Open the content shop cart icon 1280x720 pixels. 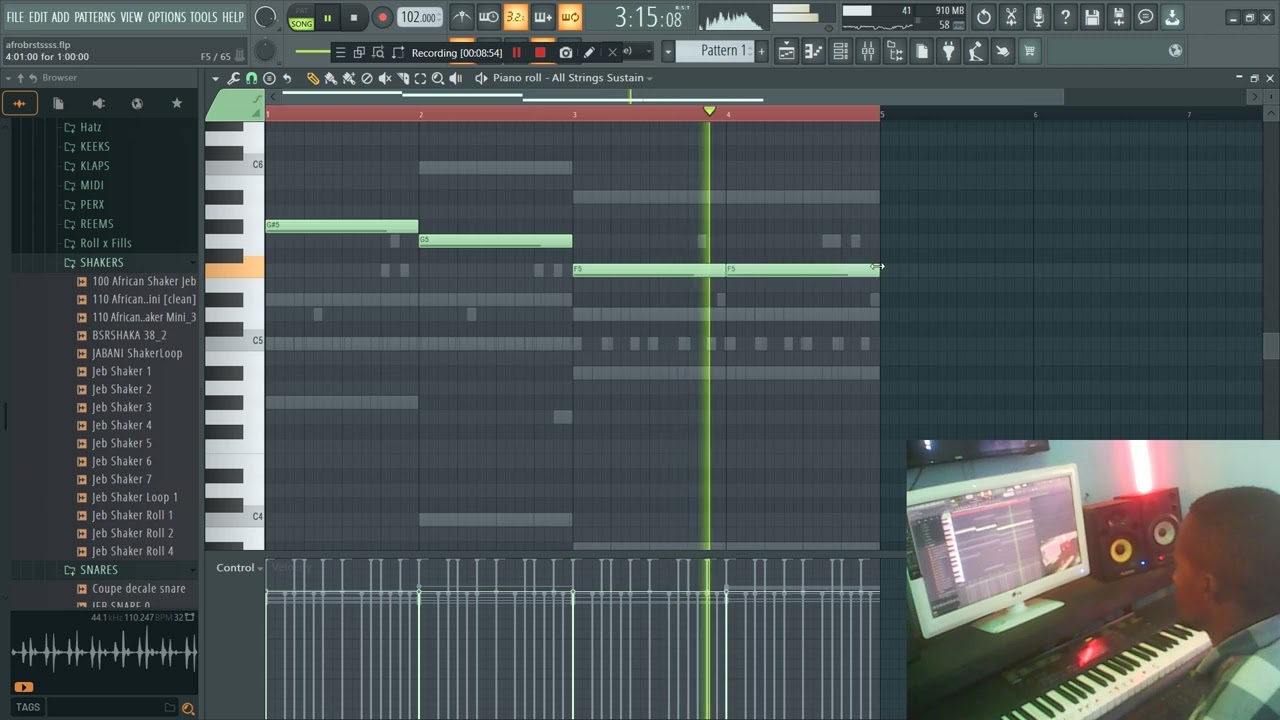pos(1029,51)
